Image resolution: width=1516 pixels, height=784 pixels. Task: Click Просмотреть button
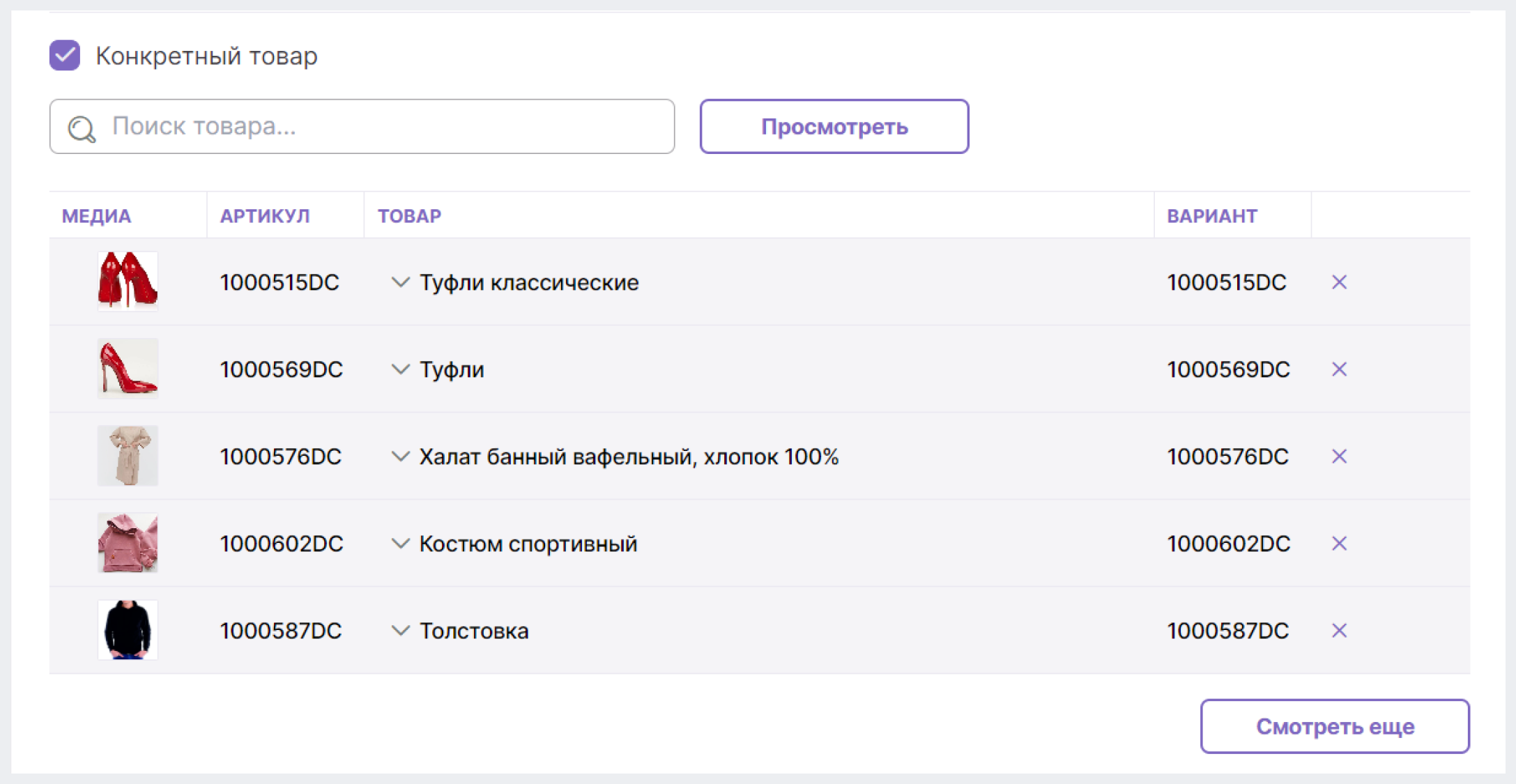pyautogui.click(x=834, y=127)
